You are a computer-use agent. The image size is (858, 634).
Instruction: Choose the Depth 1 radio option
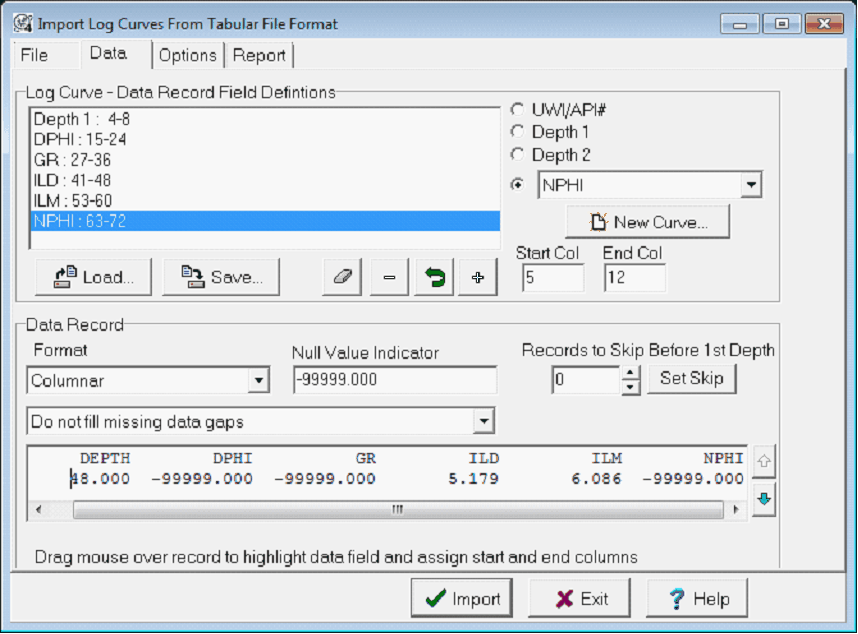(517, 131)
